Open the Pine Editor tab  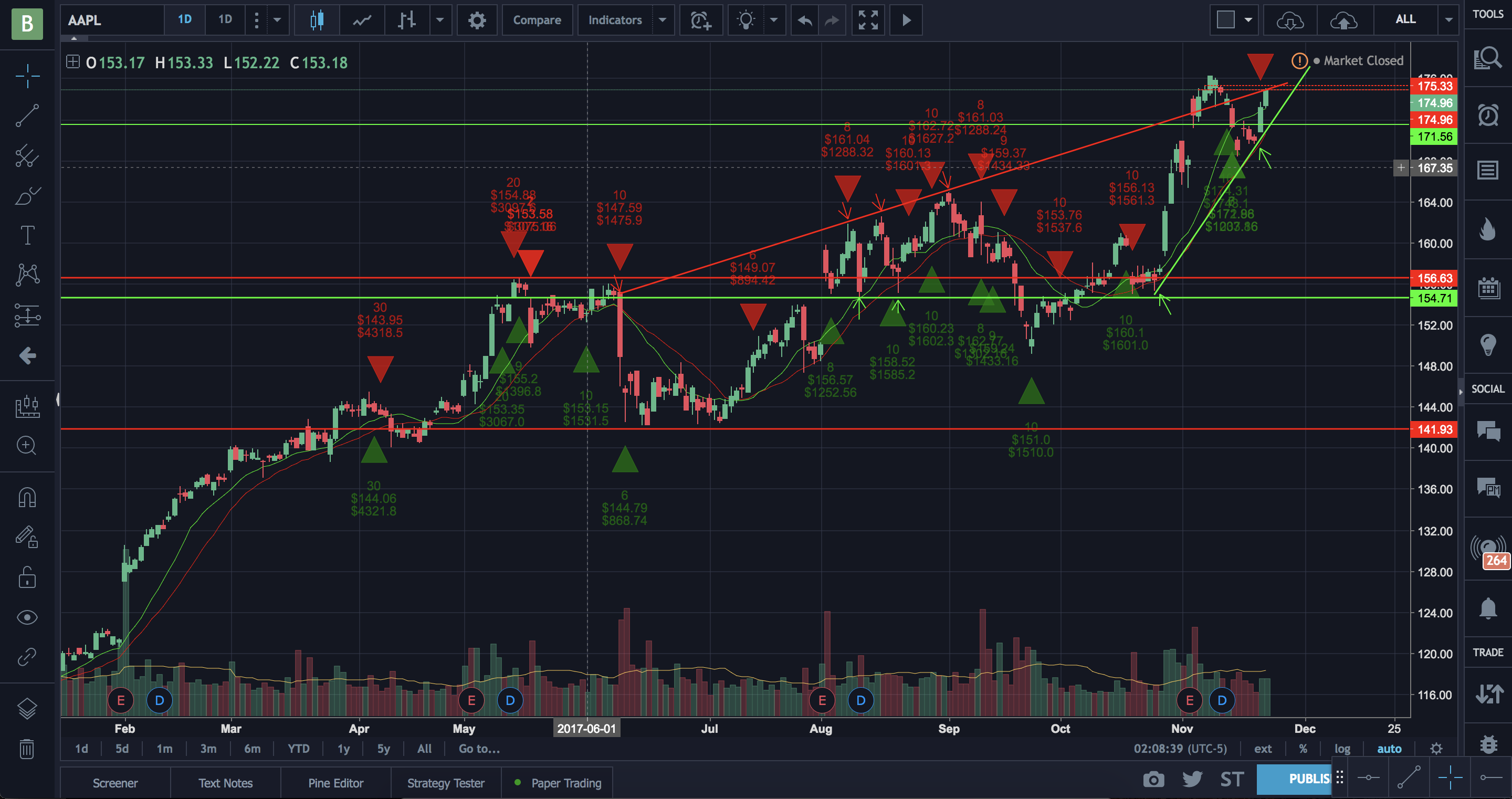pyautogui.click(x=336, y=783)
